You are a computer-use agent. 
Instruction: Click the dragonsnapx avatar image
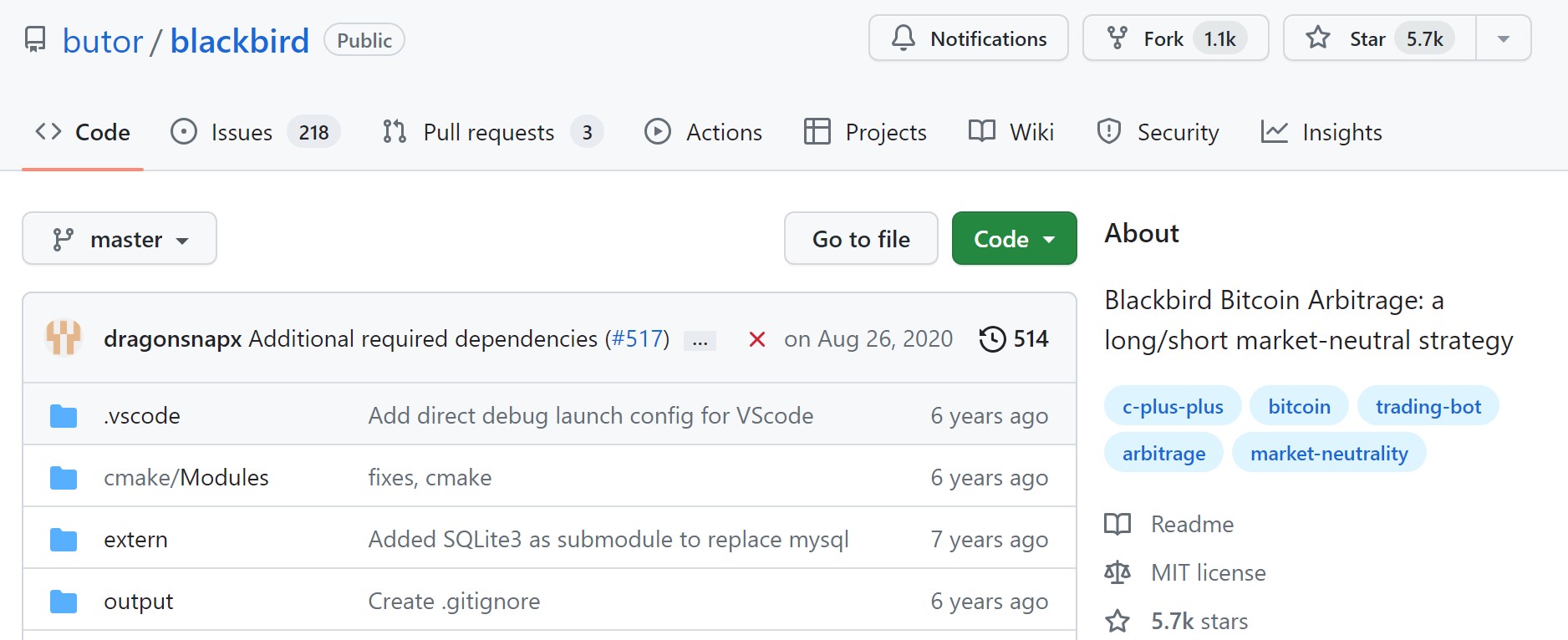[x=64, y=338]
